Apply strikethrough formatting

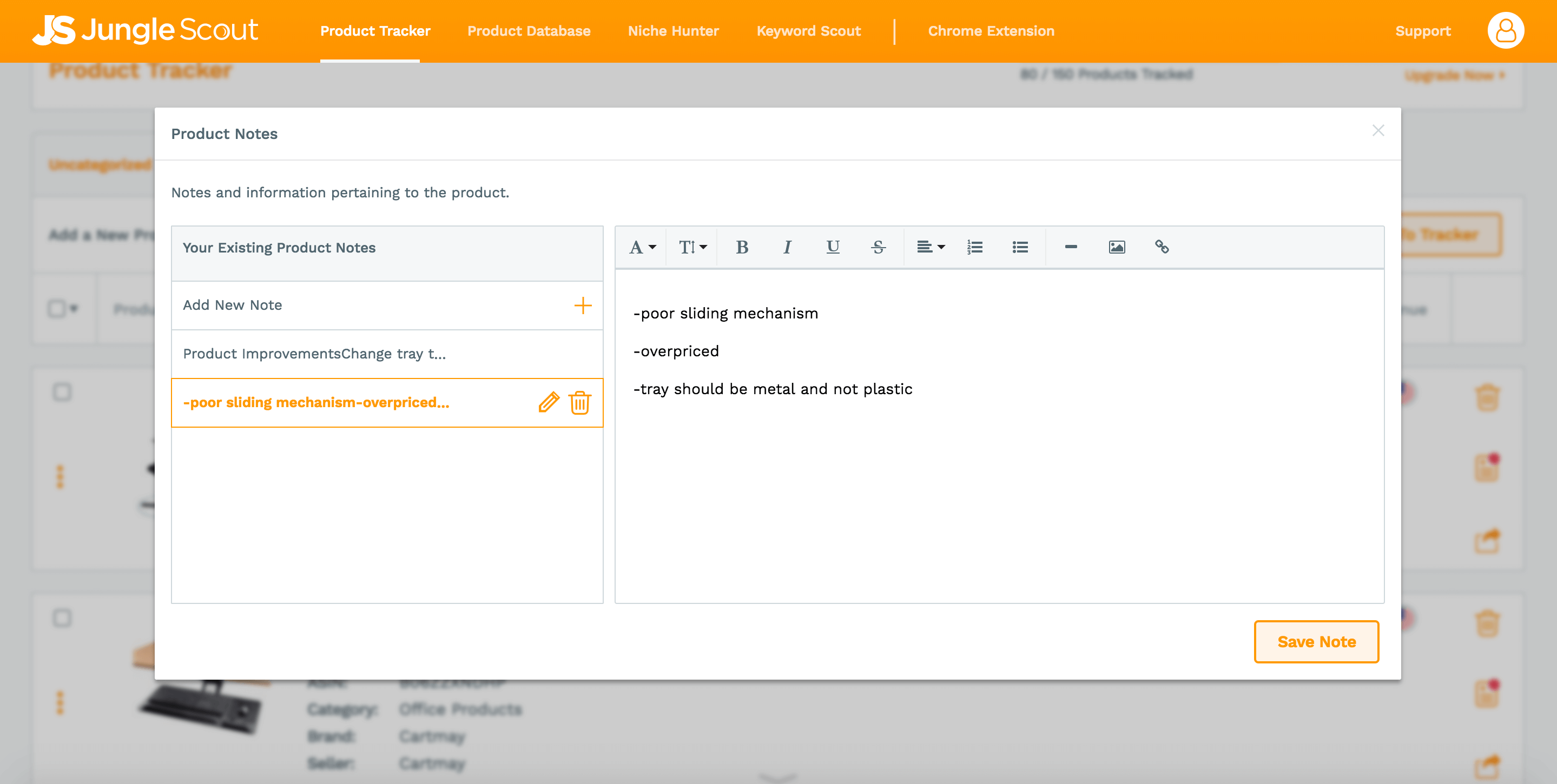pyautogui.click(x=878, y=247)
